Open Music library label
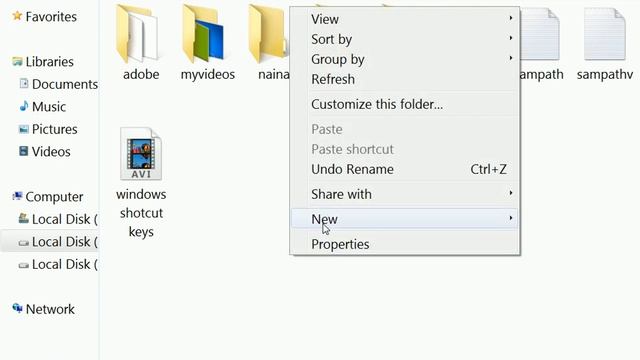The width and height of the screenshot is (640, 360). [49, 107]
